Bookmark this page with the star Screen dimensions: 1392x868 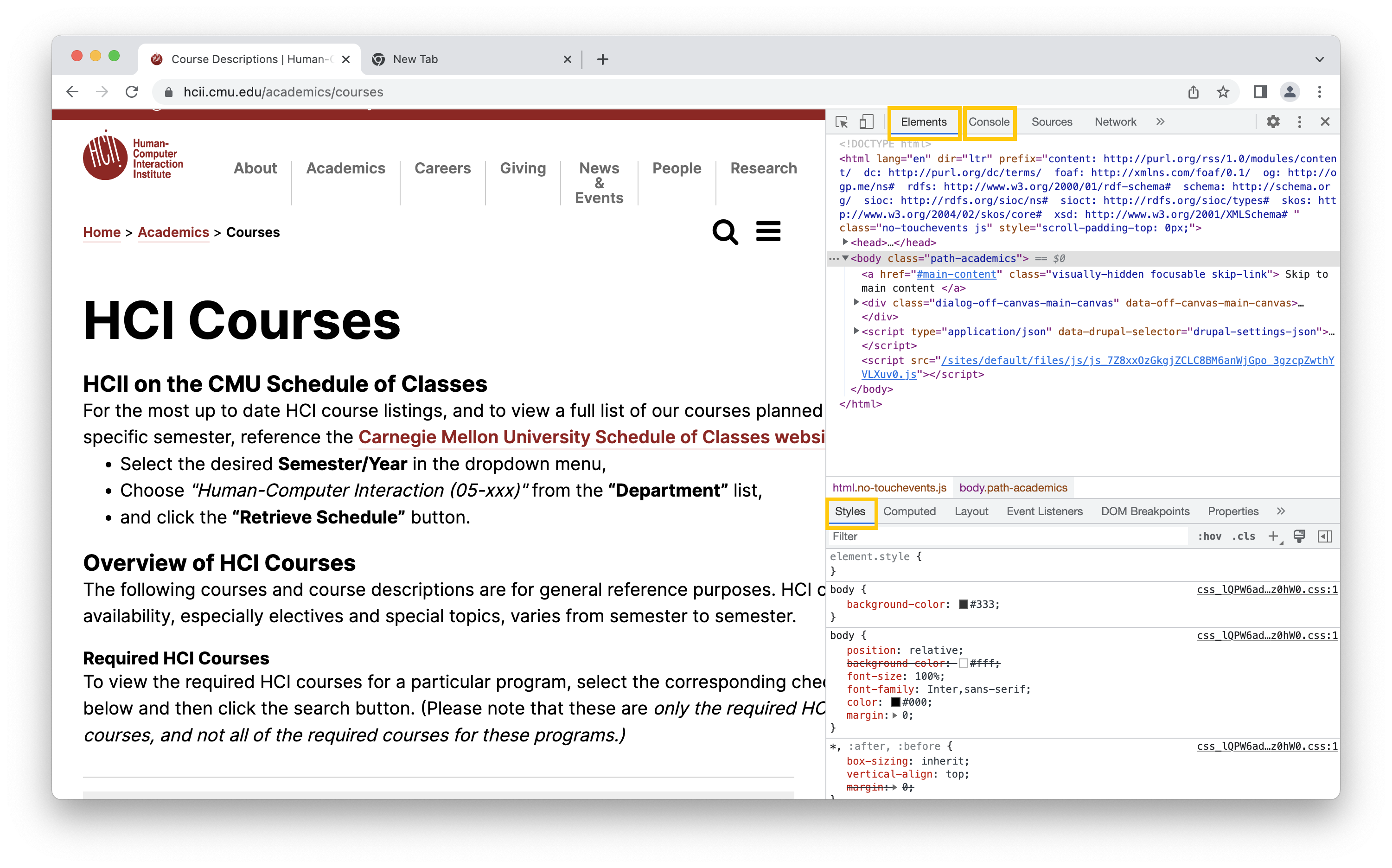1223,92
